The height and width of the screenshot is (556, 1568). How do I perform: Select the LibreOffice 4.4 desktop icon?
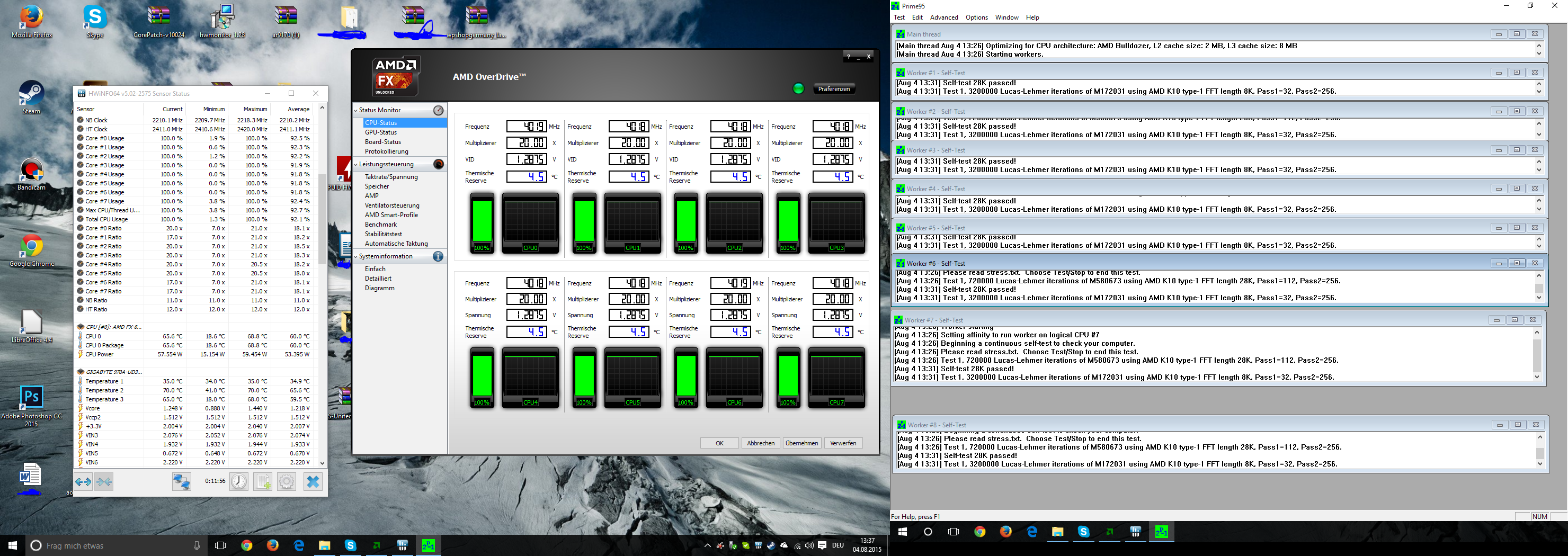click(32, 326)
